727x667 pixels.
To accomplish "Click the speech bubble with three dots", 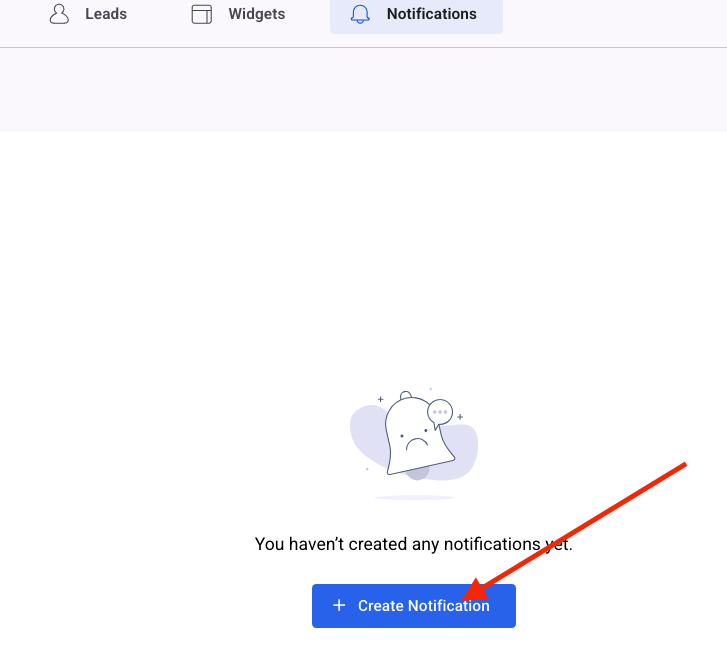I will pos(440,411).
